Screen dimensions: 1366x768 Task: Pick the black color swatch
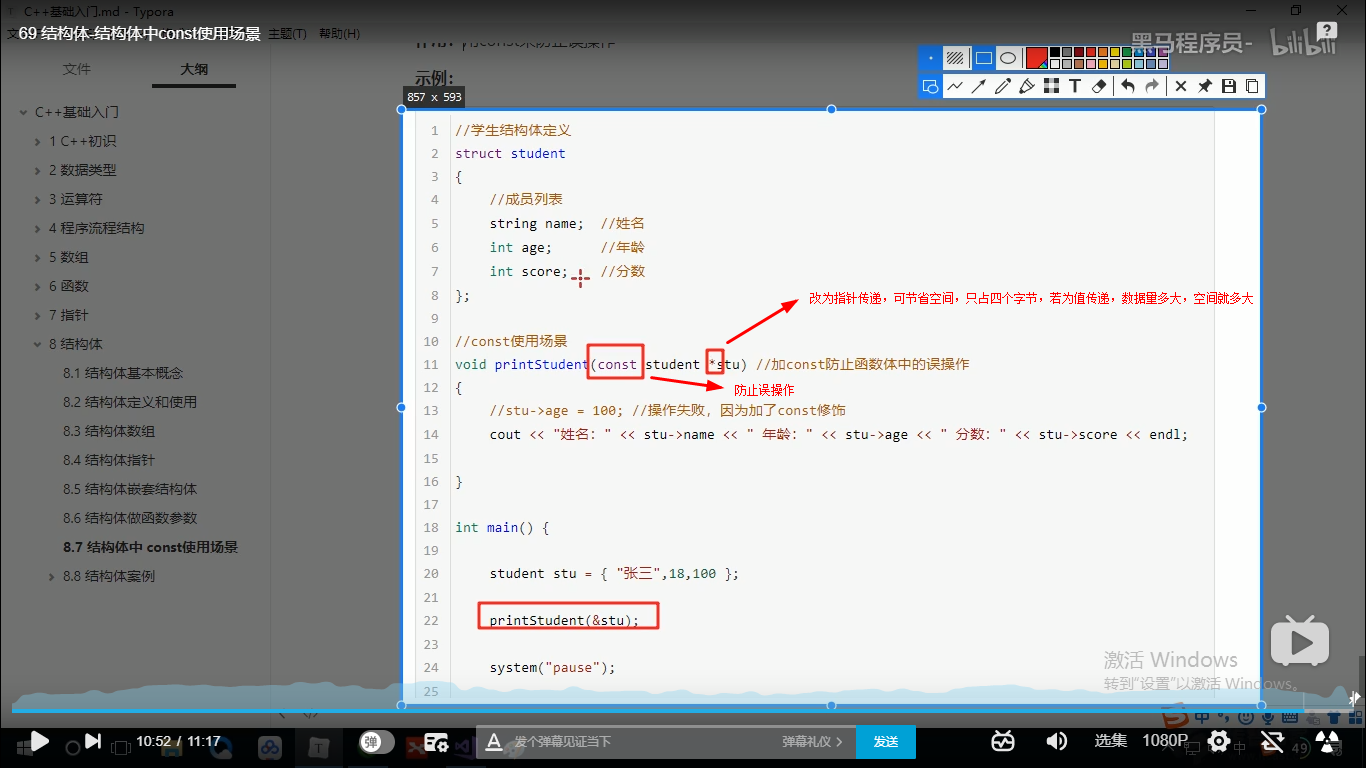[1054, 52]
